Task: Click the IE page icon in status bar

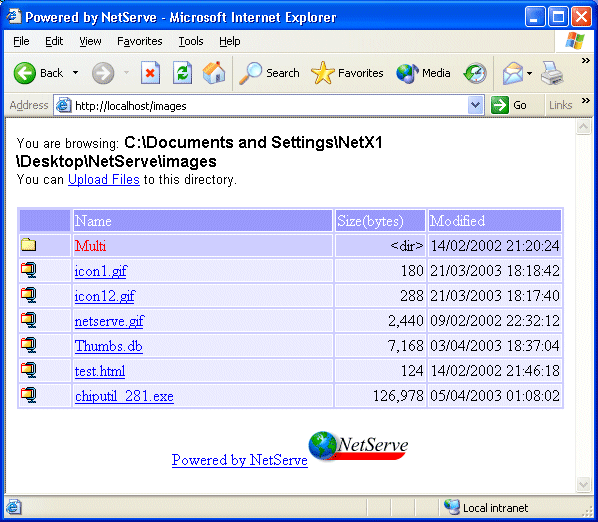Action: 13,508
